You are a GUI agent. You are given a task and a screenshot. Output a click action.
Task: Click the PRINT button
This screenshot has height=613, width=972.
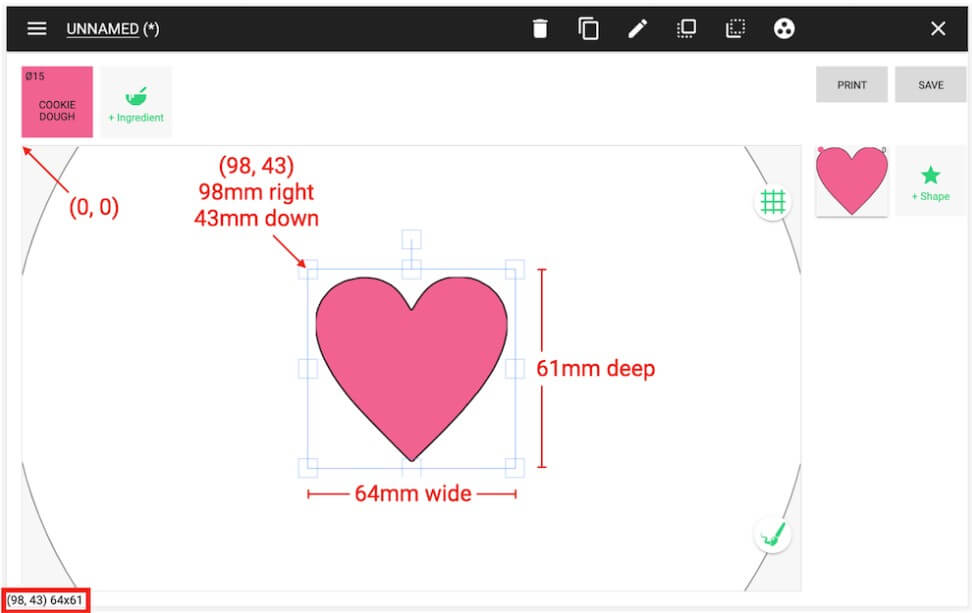pos(852,85)
